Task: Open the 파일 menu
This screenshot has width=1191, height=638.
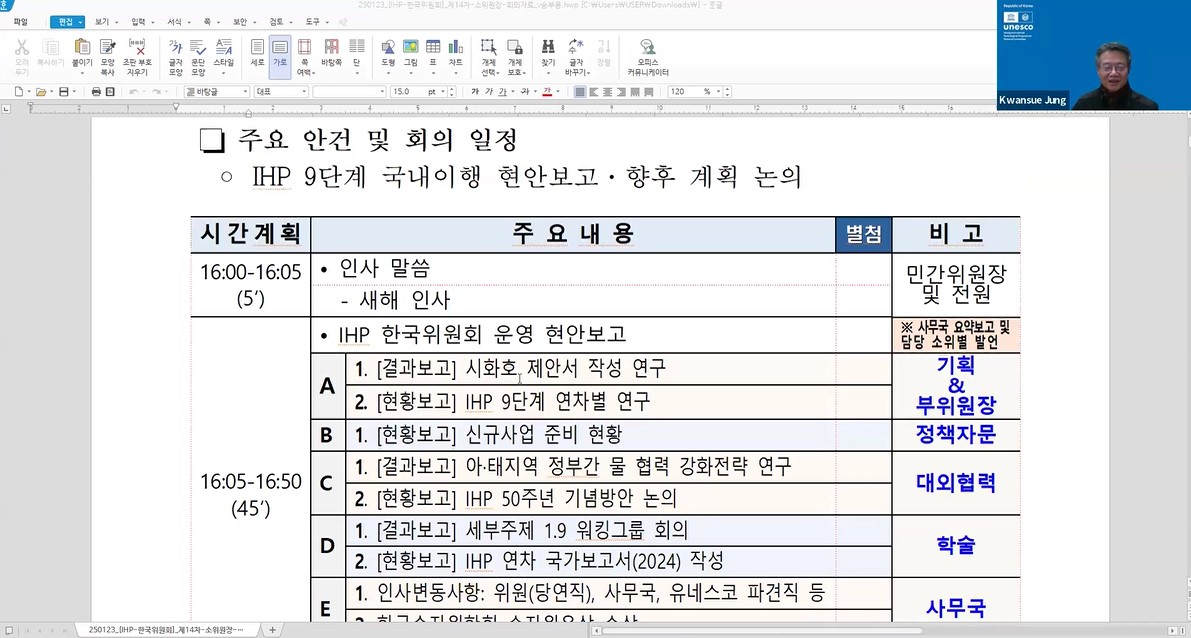Action: (21, 22)
